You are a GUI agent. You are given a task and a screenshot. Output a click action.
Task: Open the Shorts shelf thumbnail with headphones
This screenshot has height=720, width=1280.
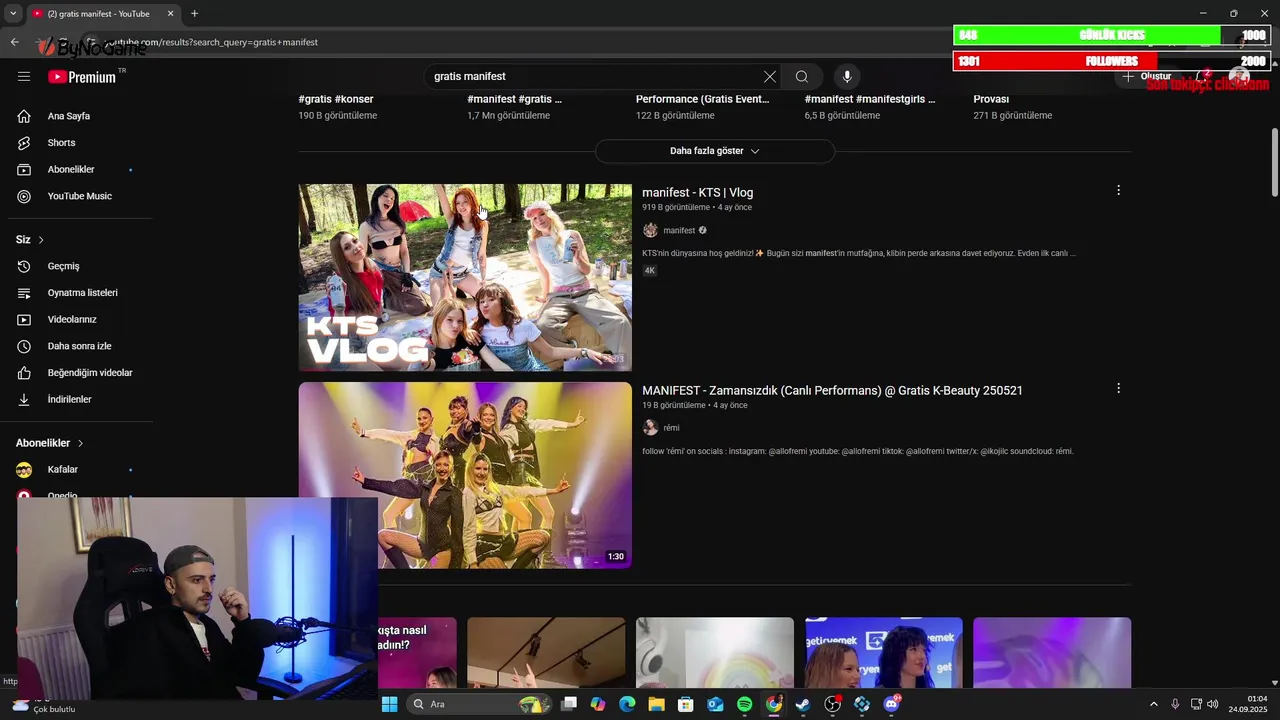[715, 652]
